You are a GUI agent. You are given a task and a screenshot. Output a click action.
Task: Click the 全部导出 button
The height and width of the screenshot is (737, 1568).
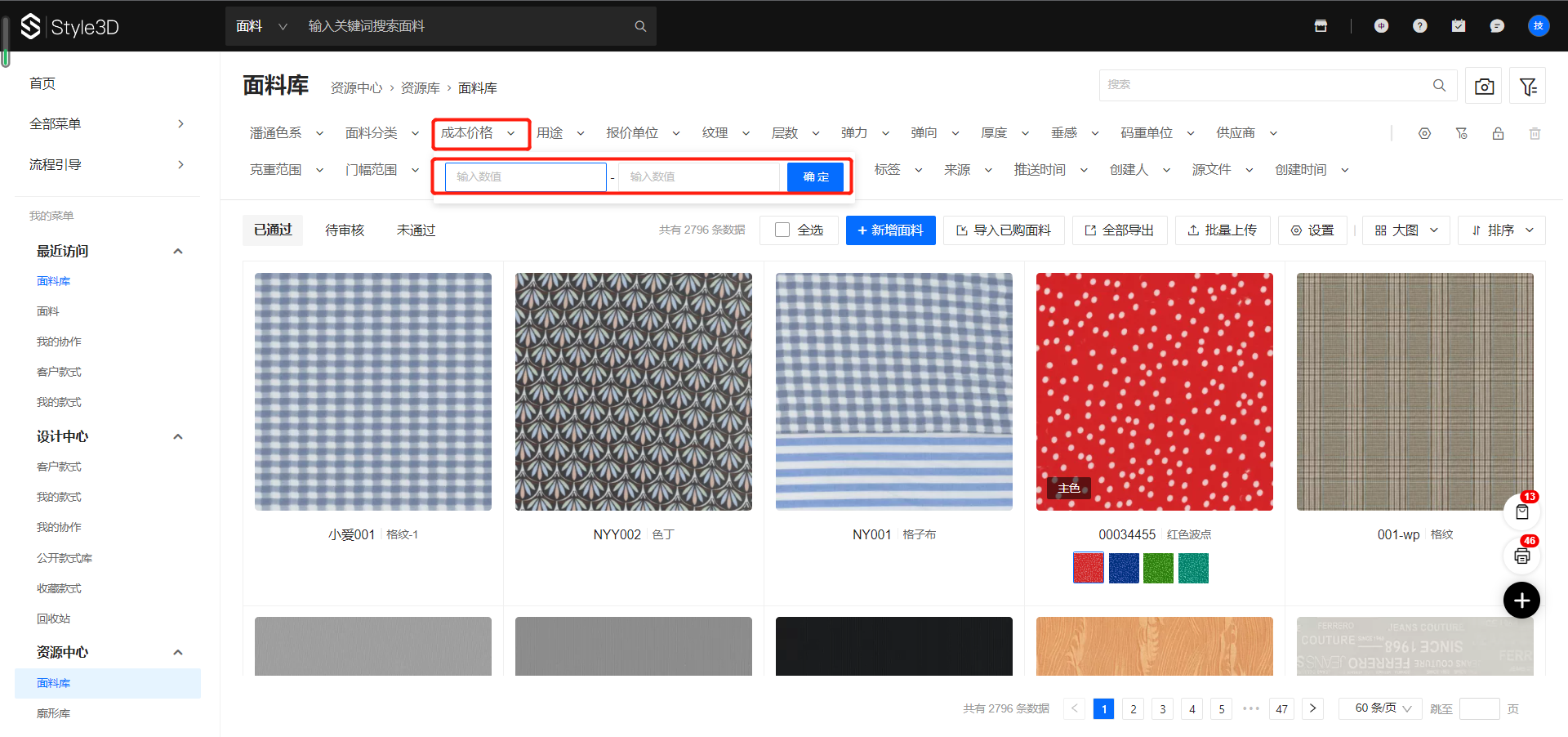pyautogui.click(x=1120, y=230)
